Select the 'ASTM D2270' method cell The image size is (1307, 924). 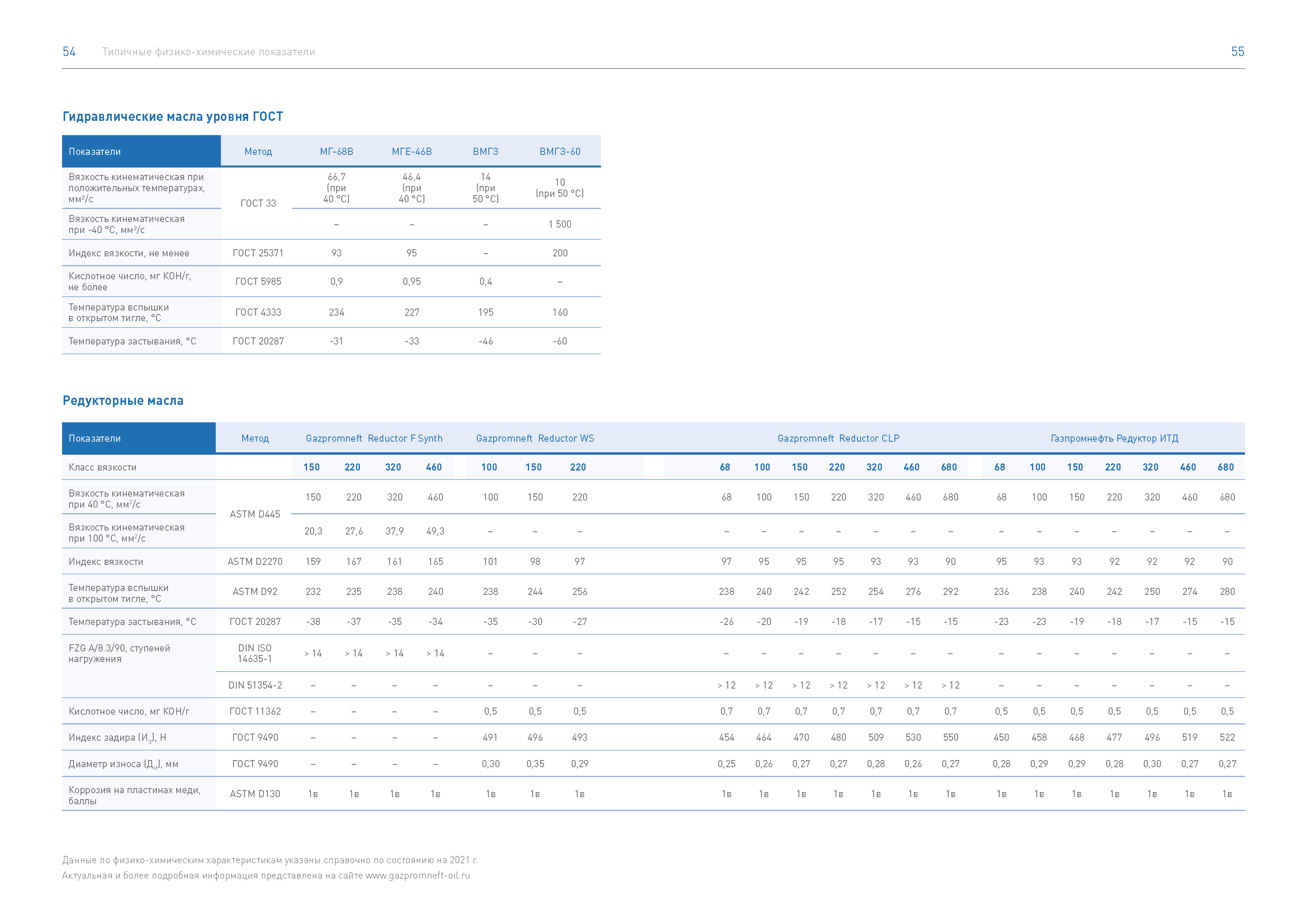pyautogui.click(x=255, y=562)
